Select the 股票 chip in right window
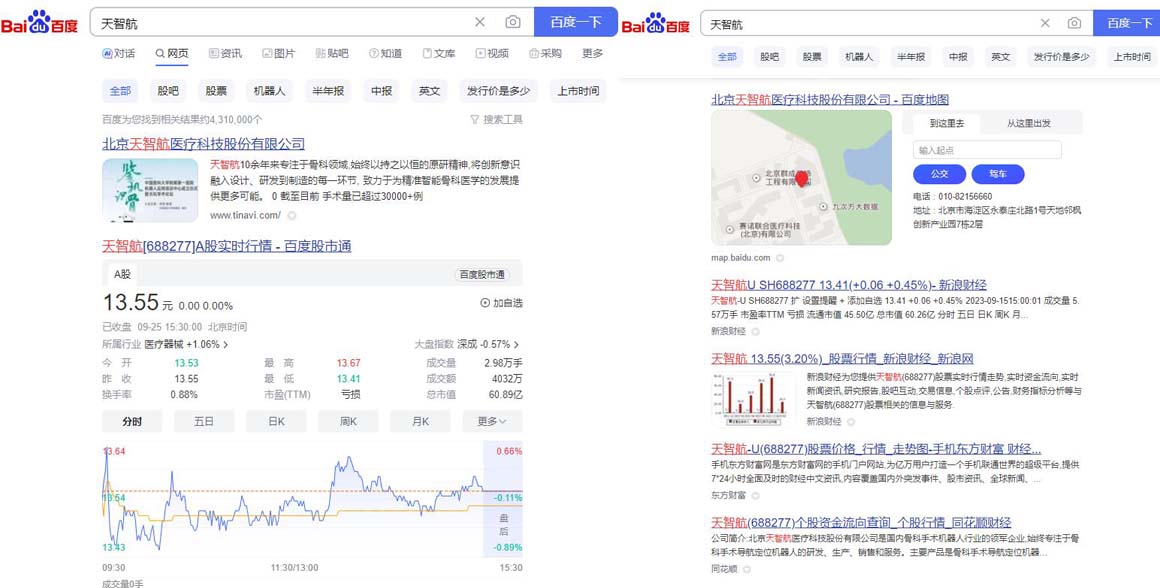Image resolution: width=1160 pixels, height=588 pixels. (x=812, y=56)
